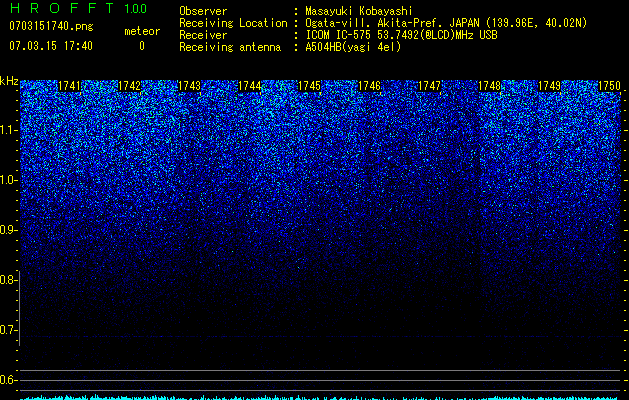This screenshot has height=400, width=629.
Task: Click the 1749 time marker
Action: point(549,86)
